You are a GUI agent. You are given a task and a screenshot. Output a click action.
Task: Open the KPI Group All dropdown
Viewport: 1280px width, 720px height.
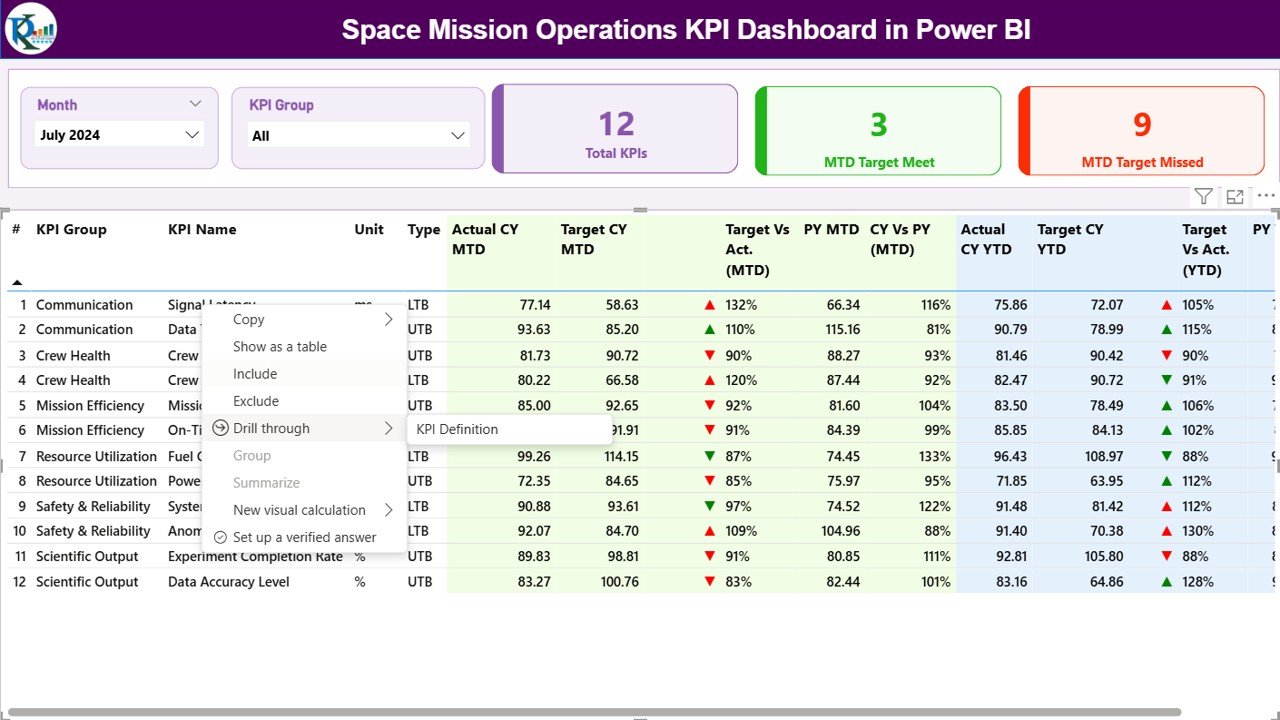359,136
